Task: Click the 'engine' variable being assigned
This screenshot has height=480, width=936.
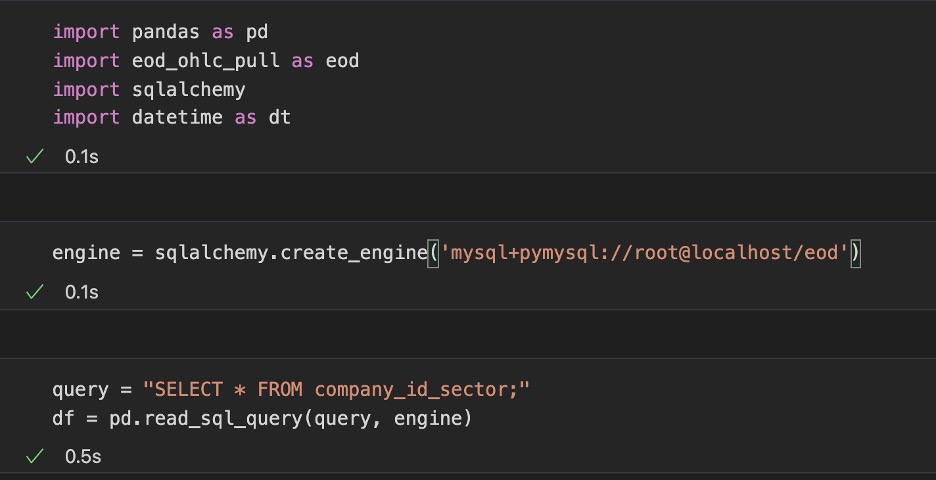Action: [x=87, y=253]
